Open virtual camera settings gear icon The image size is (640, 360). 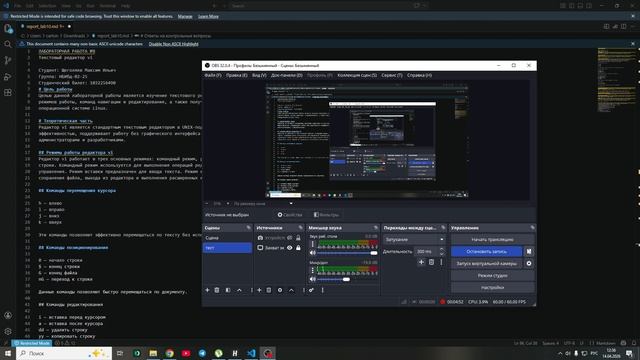pos(529,264)
